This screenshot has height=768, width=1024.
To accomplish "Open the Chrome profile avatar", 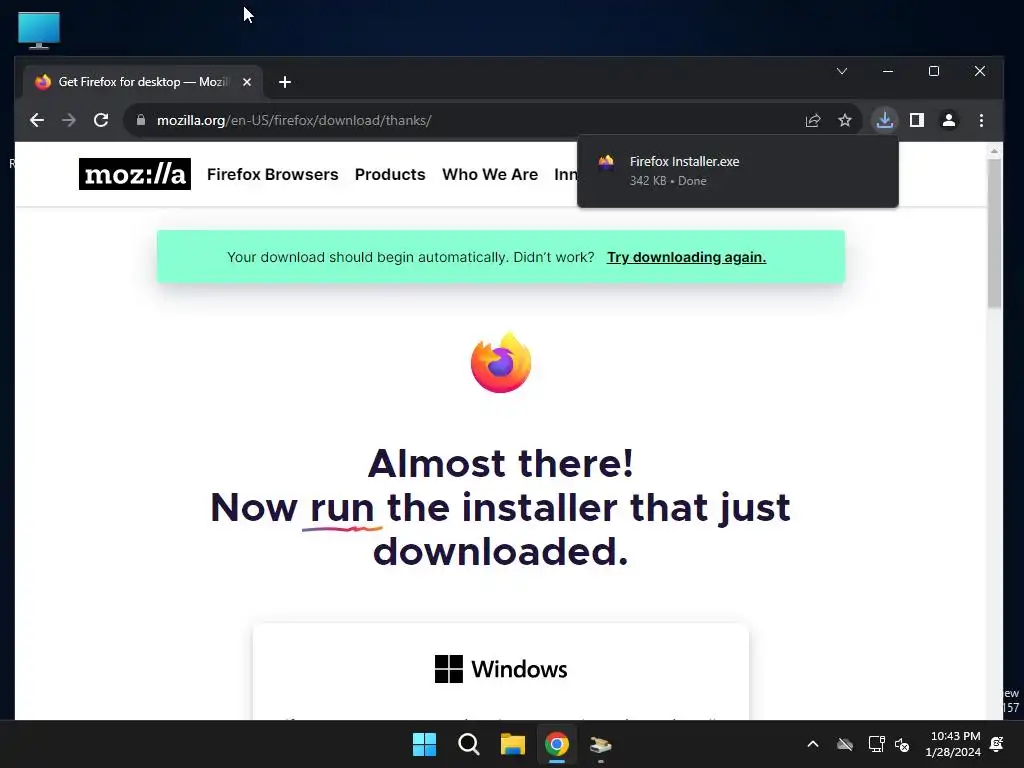I will tap(949, 120).
